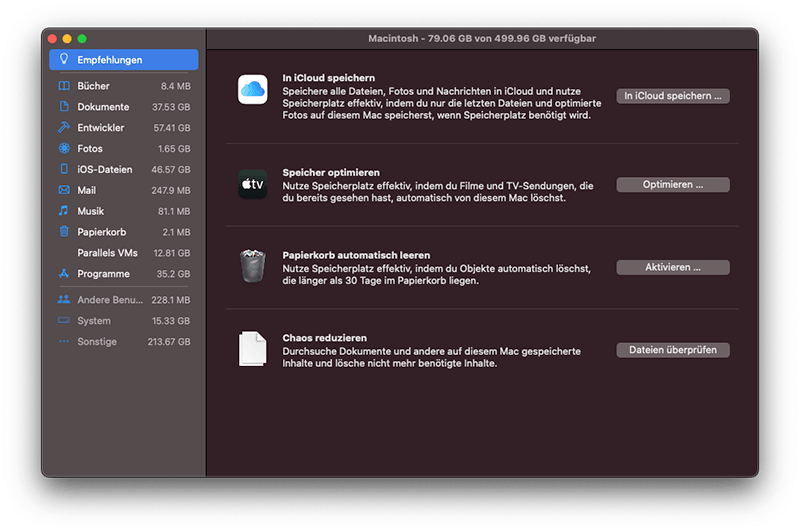This screenshot has width=800, height=532.
Task: Click the Papierkorb automatisch leeren heading
Action: (x=356, y=255)
